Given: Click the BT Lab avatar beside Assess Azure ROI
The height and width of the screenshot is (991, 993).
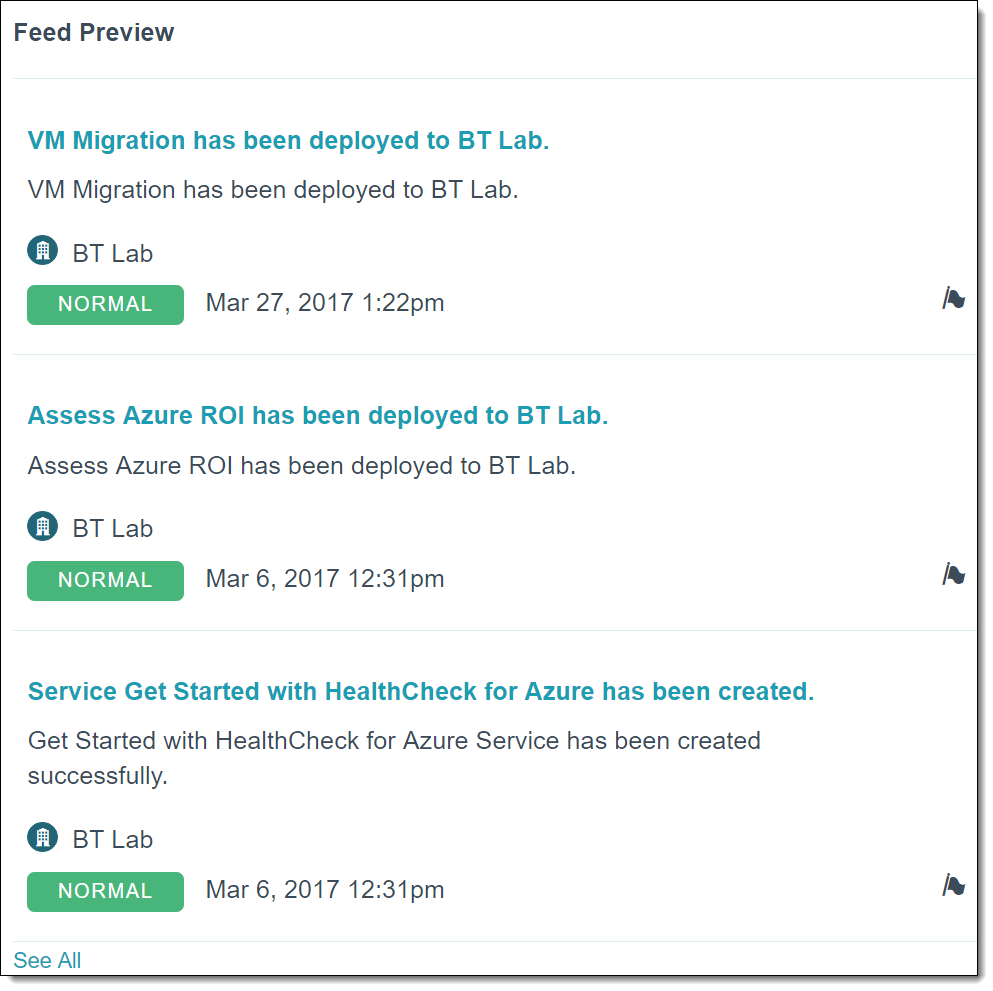Looking at the screenshot, I should [x=42, y=525].
